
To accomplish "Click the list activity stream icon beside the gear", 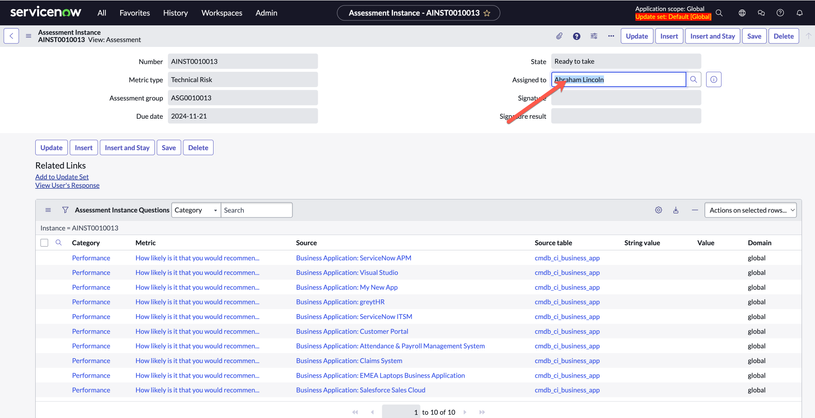I will coord(676,210).
